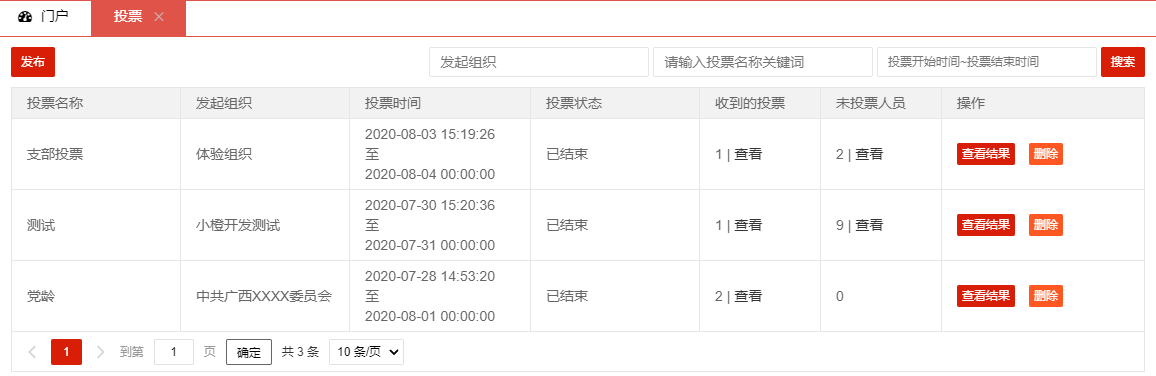Click the jump-to-page number input
Viewport: 1156px width, 376px height.
(174, 352)
